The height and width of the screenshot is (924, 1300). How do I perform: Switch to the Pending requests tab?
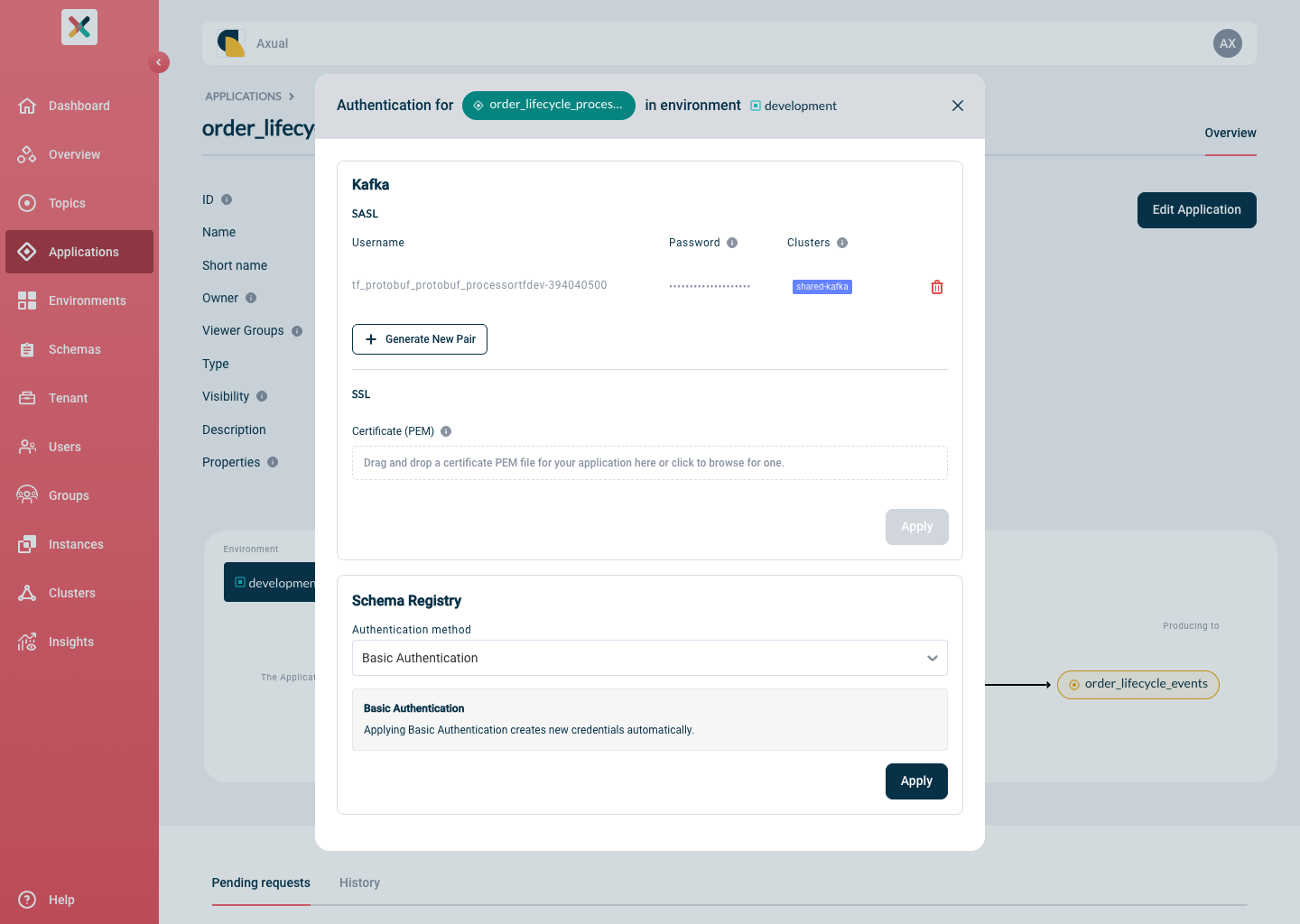click(x=261, y=882)
